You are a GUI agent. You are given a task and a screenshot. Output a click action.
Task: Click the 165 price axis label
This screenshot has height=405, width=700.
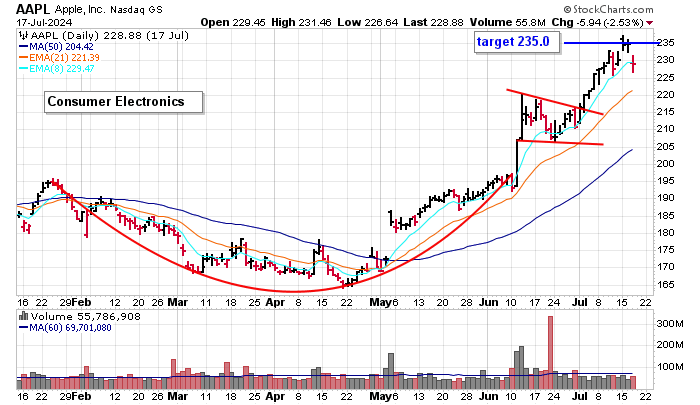click(x=666, y=284)
